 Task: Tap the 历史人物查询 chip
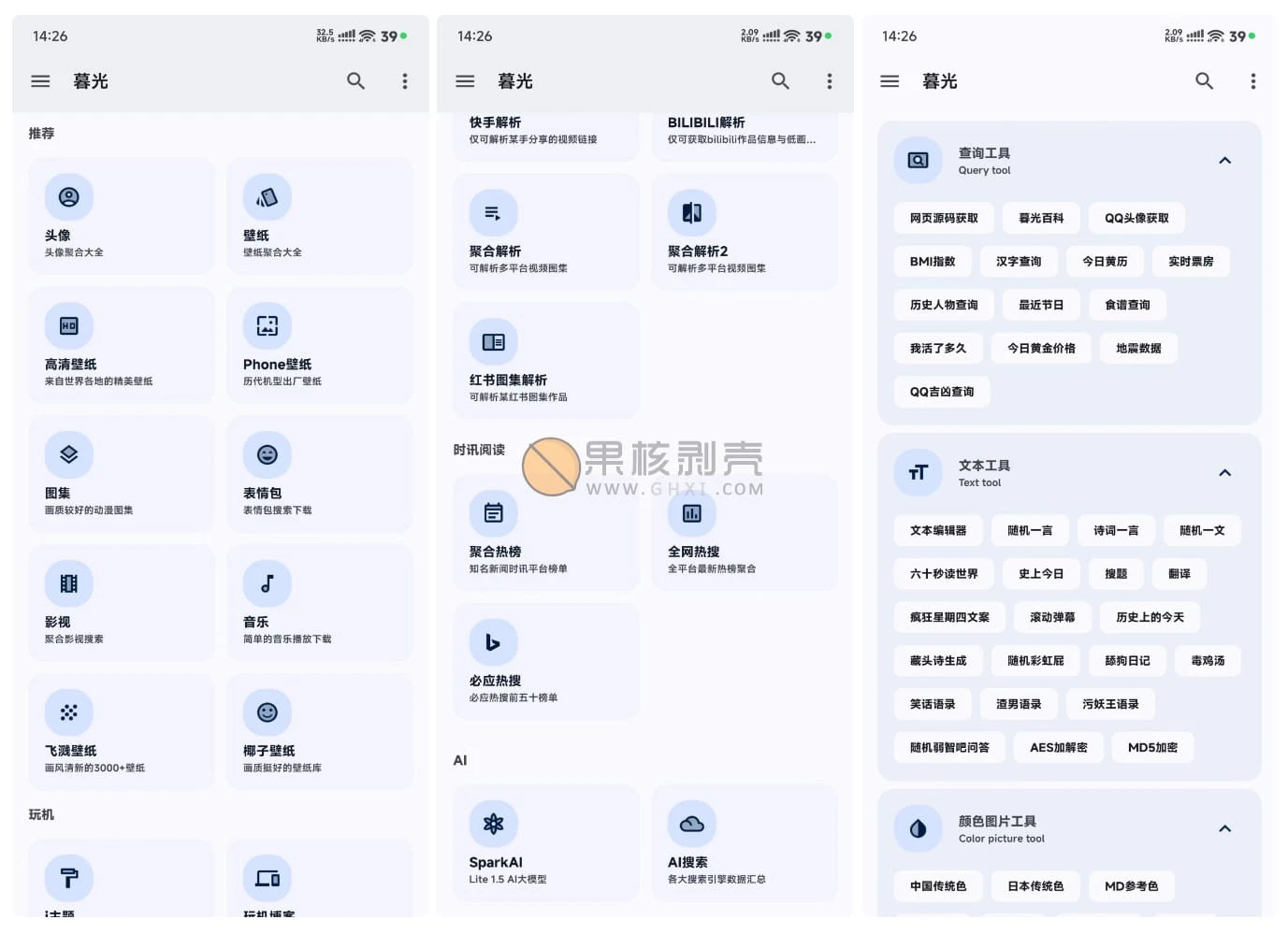[944, 305]
